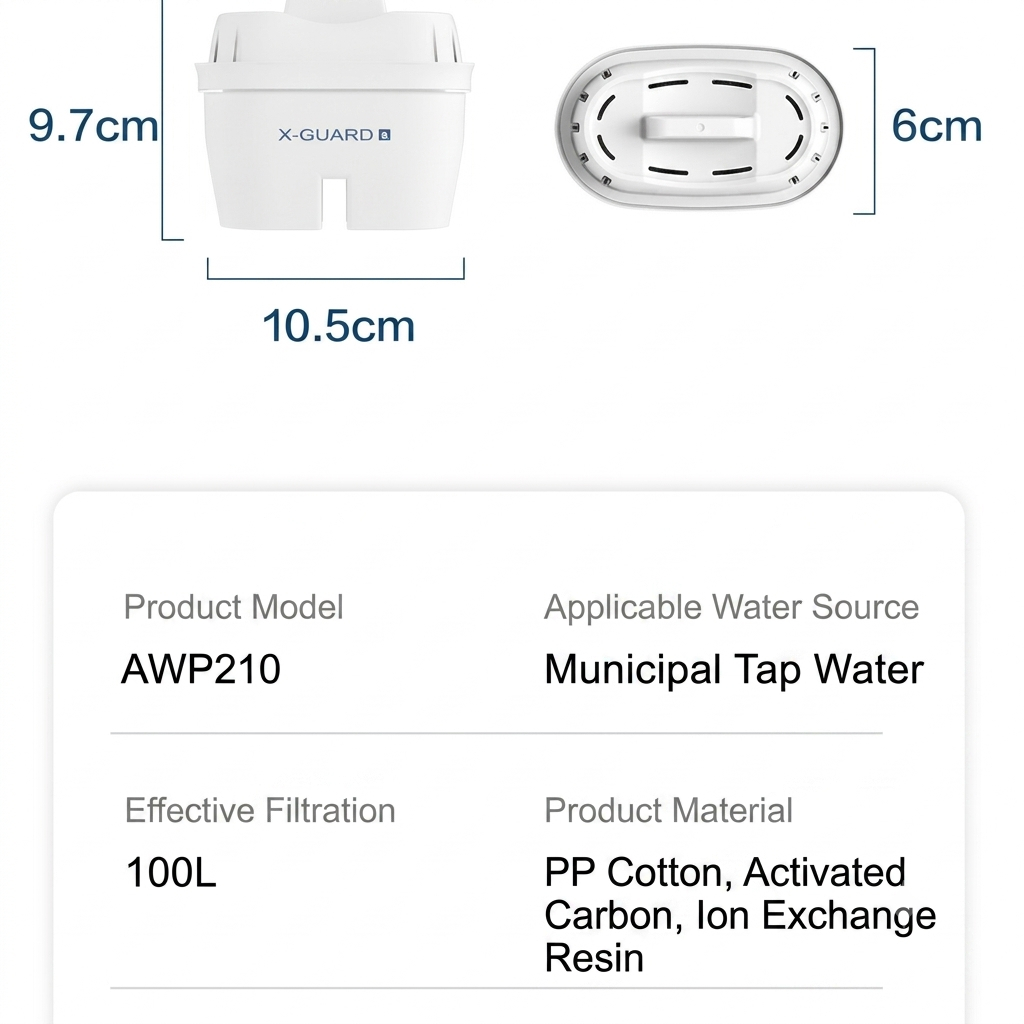Select the AWP210 model number
1024x1024 pixels.
point(201,669)
